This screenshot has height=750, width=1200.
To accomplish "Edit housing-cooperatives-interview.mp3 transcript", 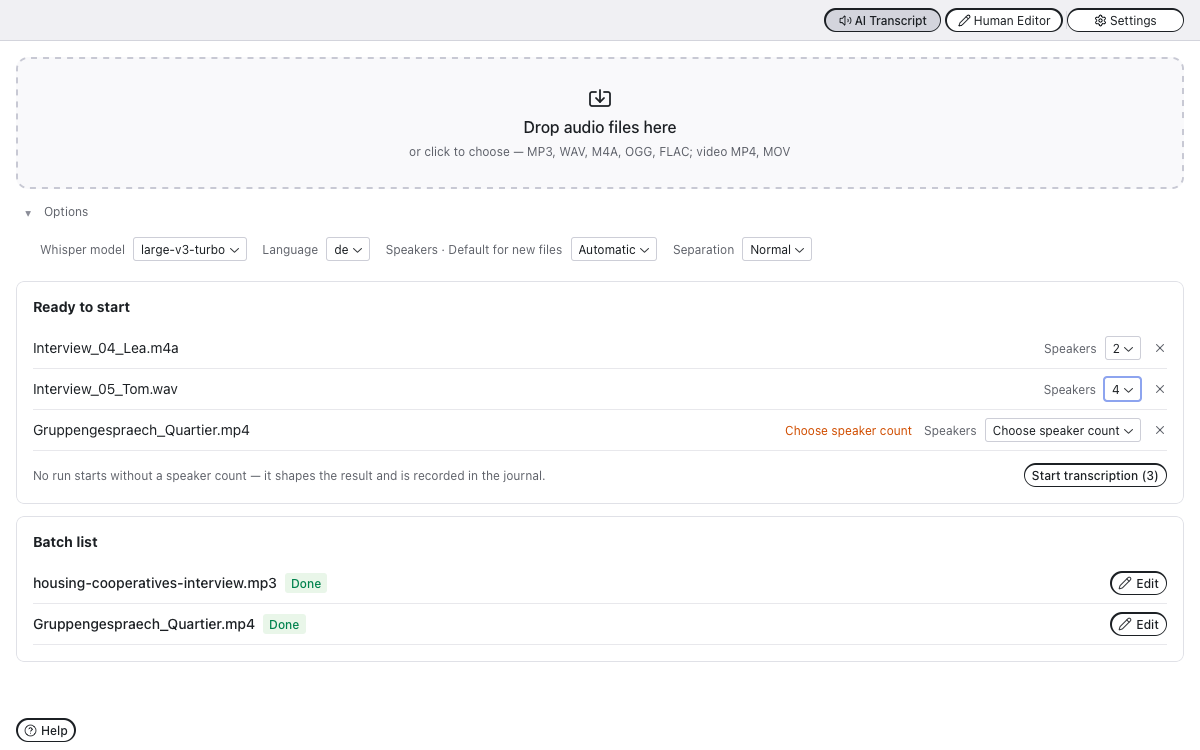I will point(1138,583).
